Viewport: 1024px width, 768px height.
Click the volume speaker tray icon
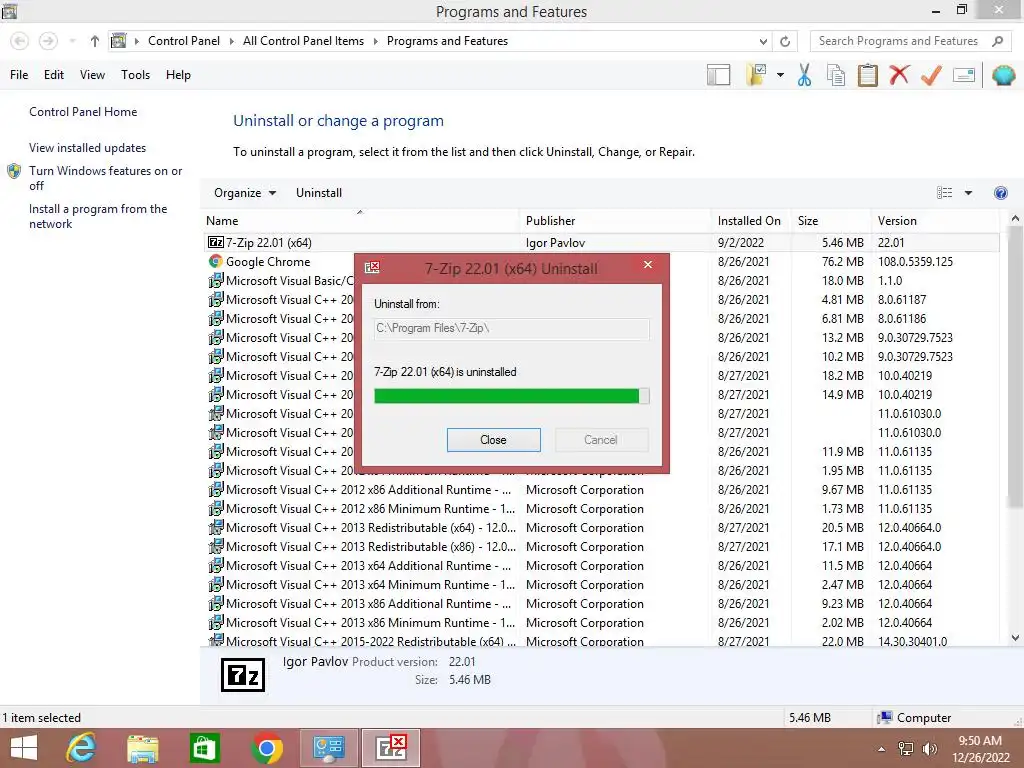(929, 749)
